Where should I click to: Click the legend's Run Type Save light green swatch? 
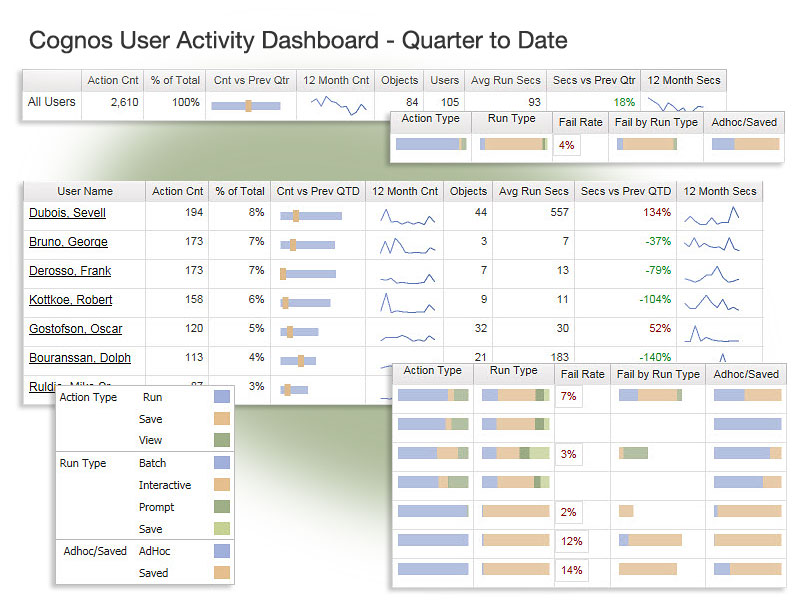222,529
